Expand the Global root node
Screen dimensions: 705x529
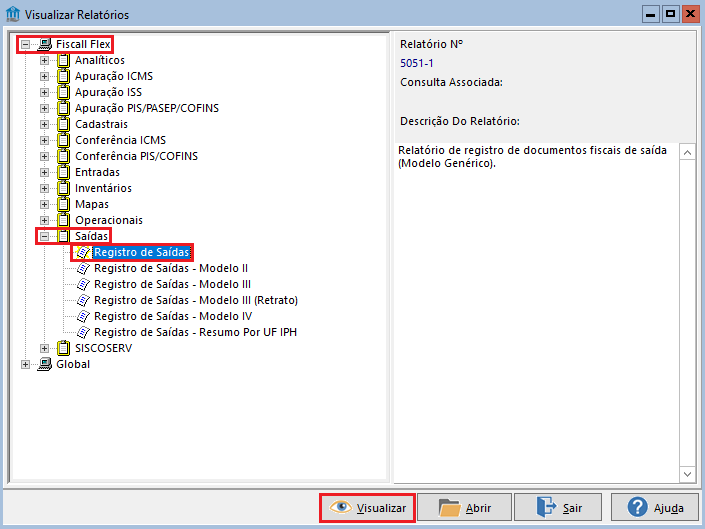pyautogui.click(x=26, y=365)
